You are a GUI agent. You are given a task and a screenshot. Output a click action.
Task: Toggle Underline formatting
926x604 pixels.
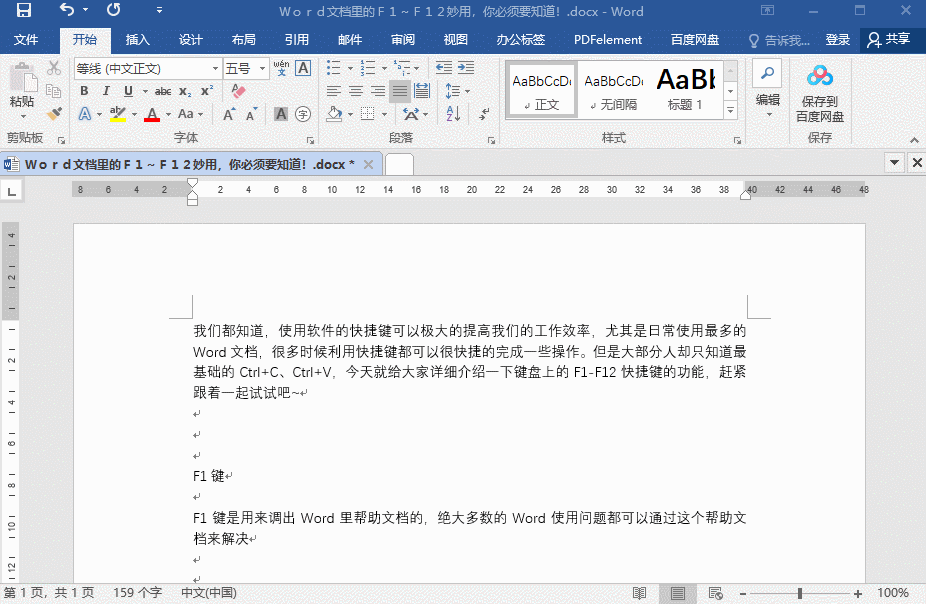(x=128, y=91)
